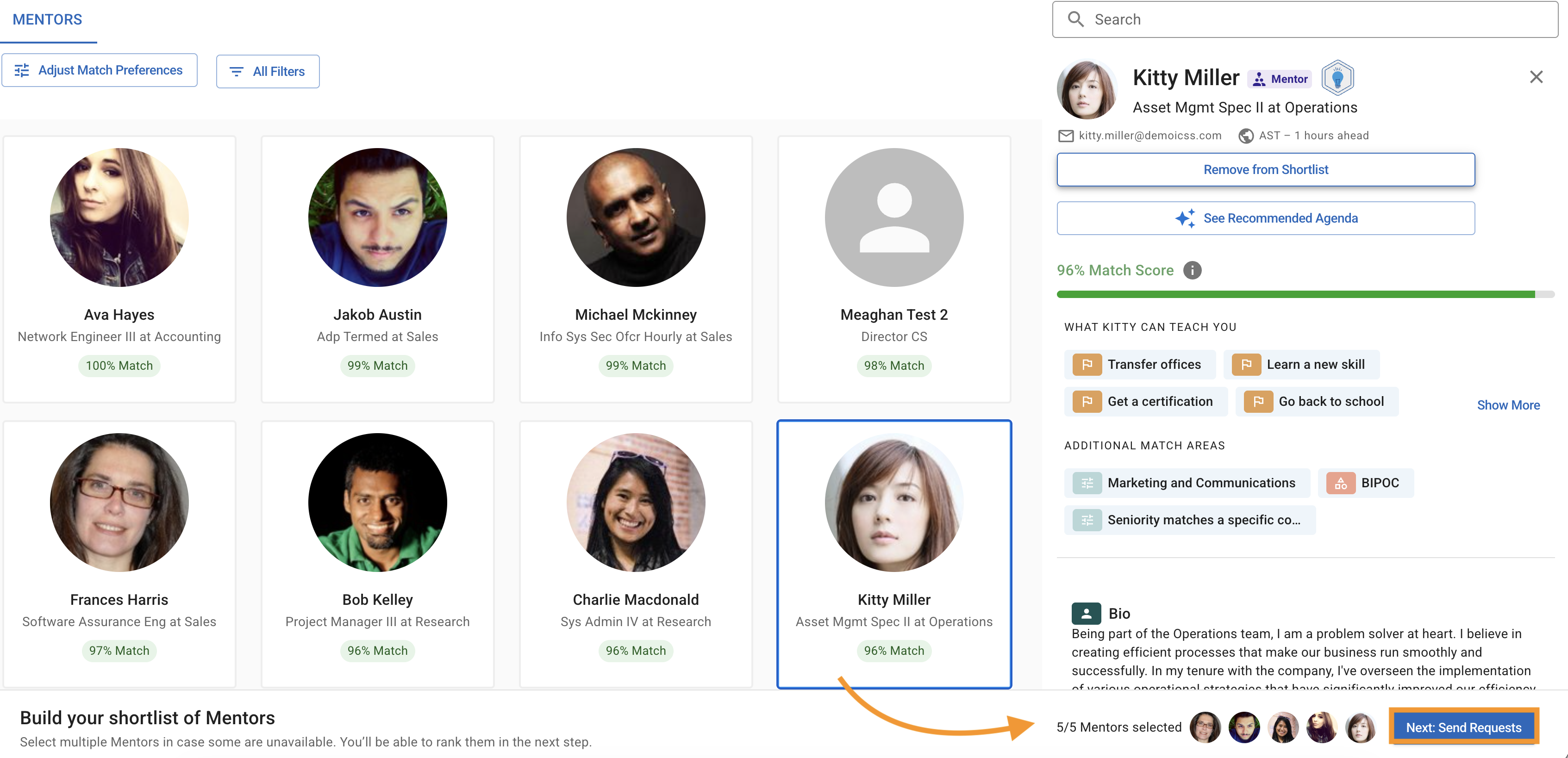
Task: Click the Bio section person icon
Action: pyautogui.click(x=1086, y=613)
